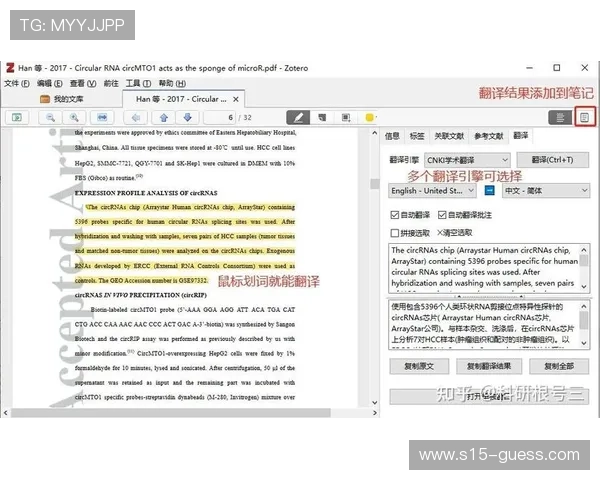
Task: Open the English - United States source language dropdown
Action: pyautogui.click(x=432, y=190)
